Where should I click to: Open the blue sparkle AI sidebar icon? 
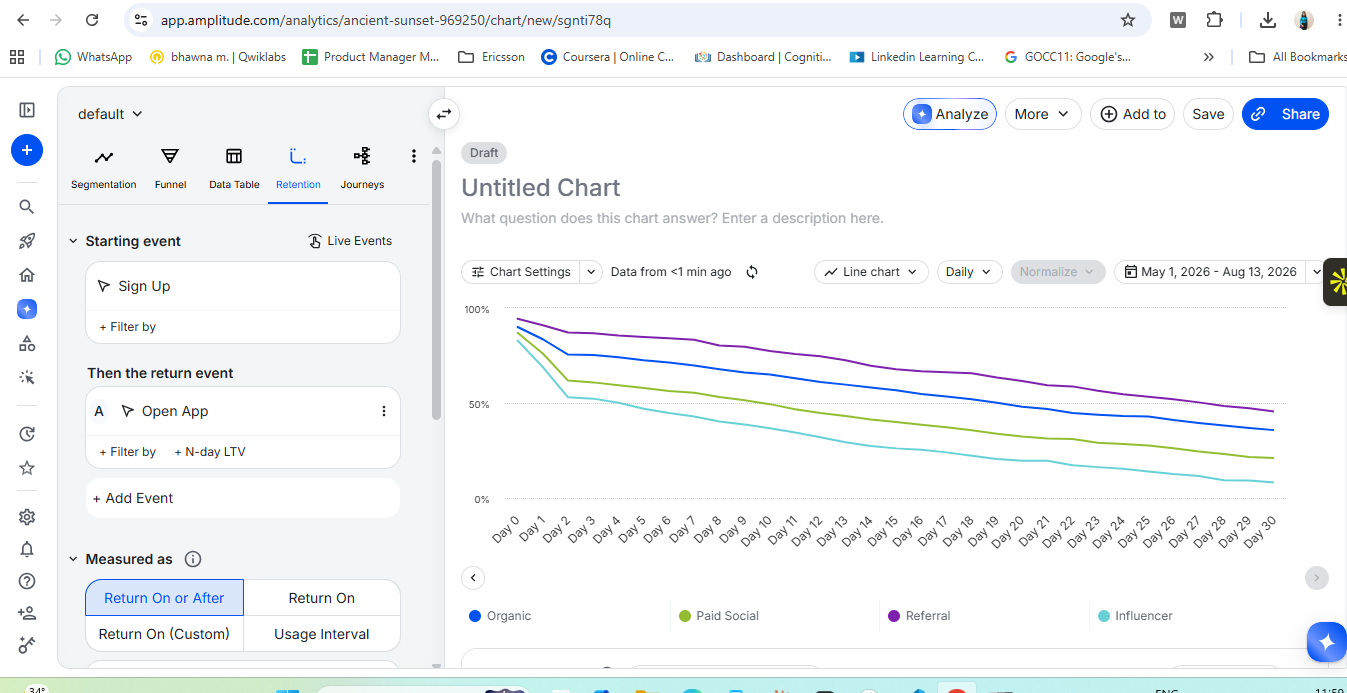click(27, 309)
